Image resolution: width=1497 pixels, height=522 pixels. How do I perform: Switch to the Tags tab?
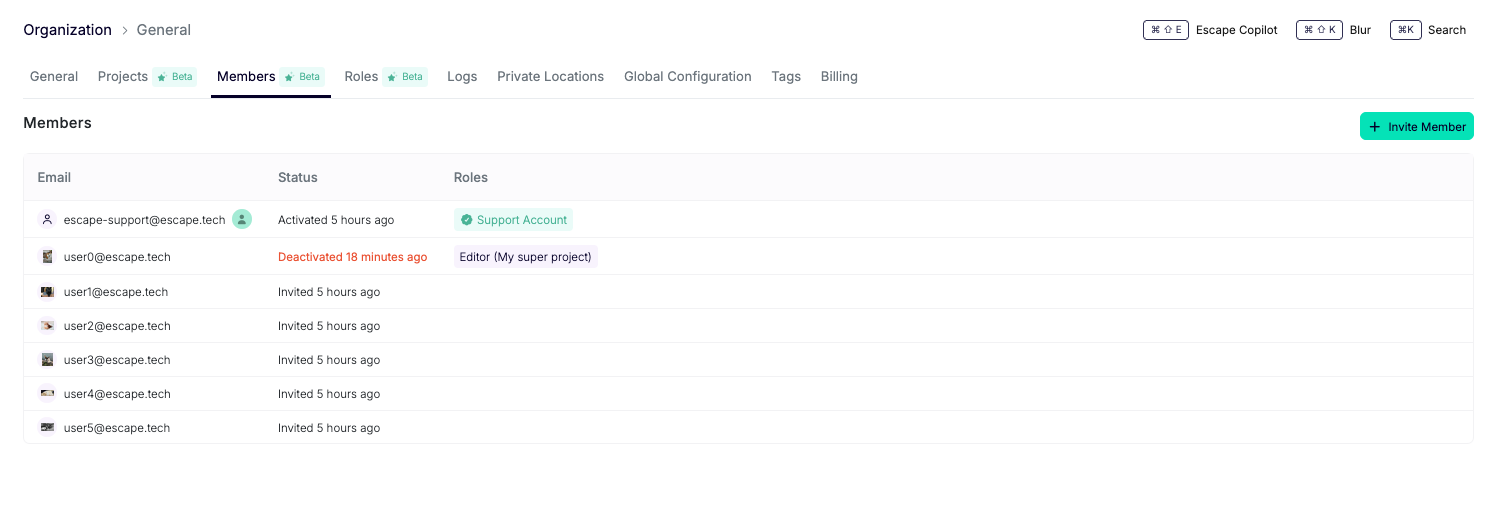pos(786,76)
